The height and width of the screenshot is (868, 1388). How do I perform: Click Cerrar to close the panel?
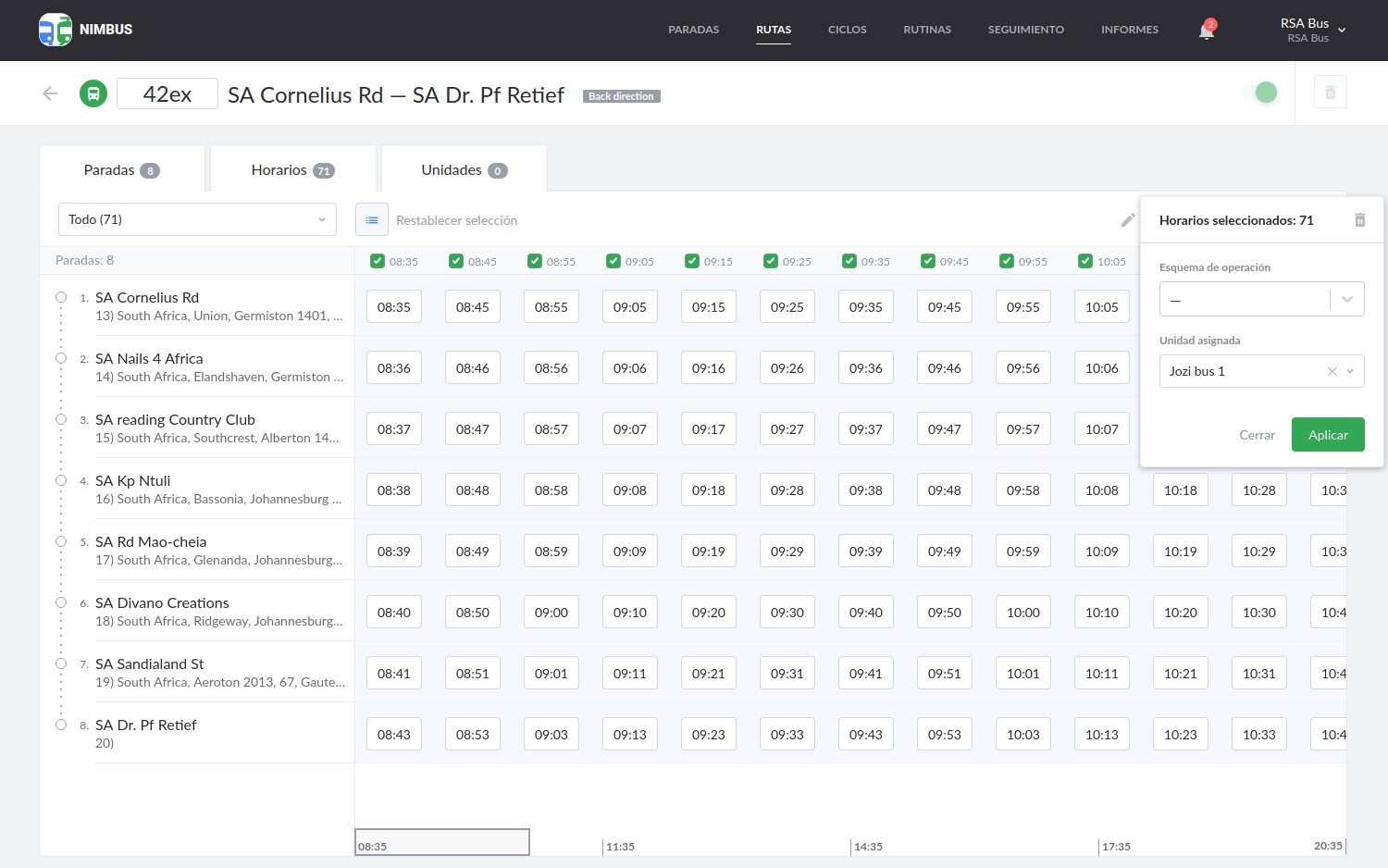pyautogui.click(x=1257, y=435)
